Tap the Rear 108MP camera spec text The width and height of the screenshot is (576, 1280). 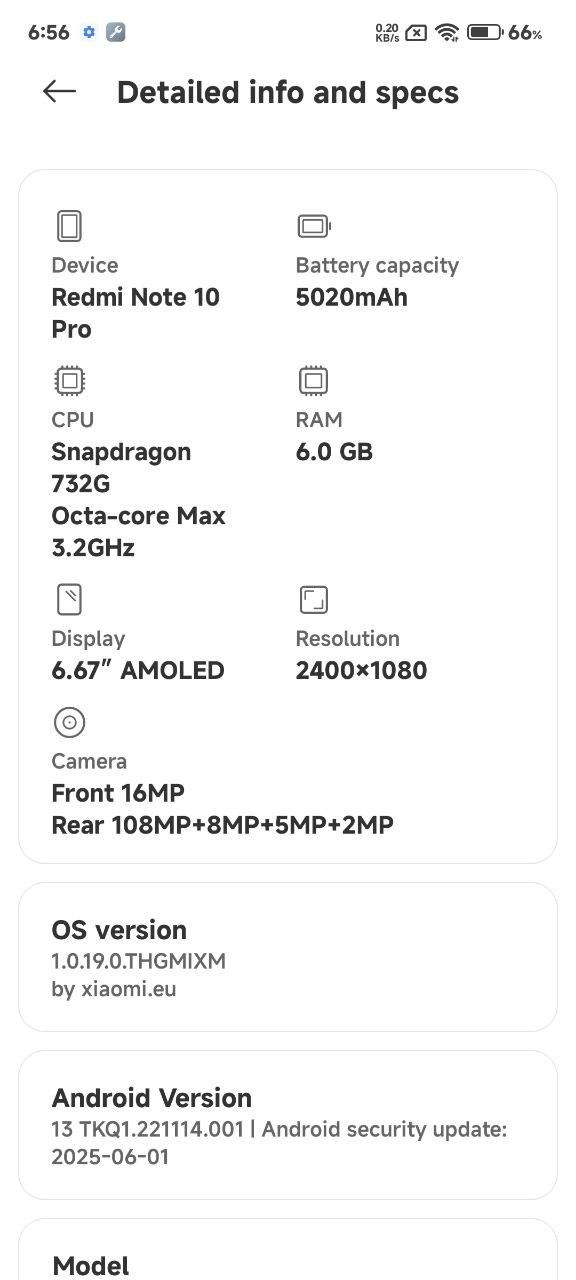pyautogui.click(x=222, y=825)
